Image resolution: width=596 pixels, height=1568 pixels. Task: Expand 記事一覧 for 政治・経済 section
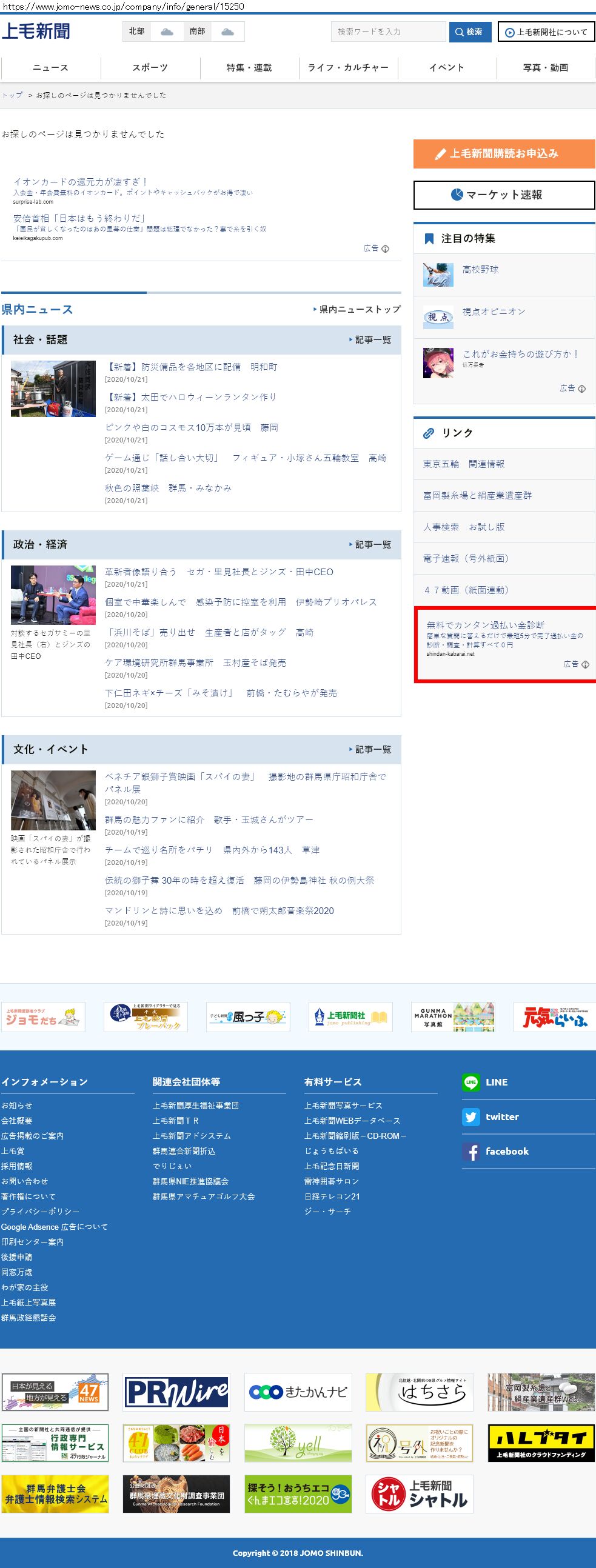coord(370,544)
